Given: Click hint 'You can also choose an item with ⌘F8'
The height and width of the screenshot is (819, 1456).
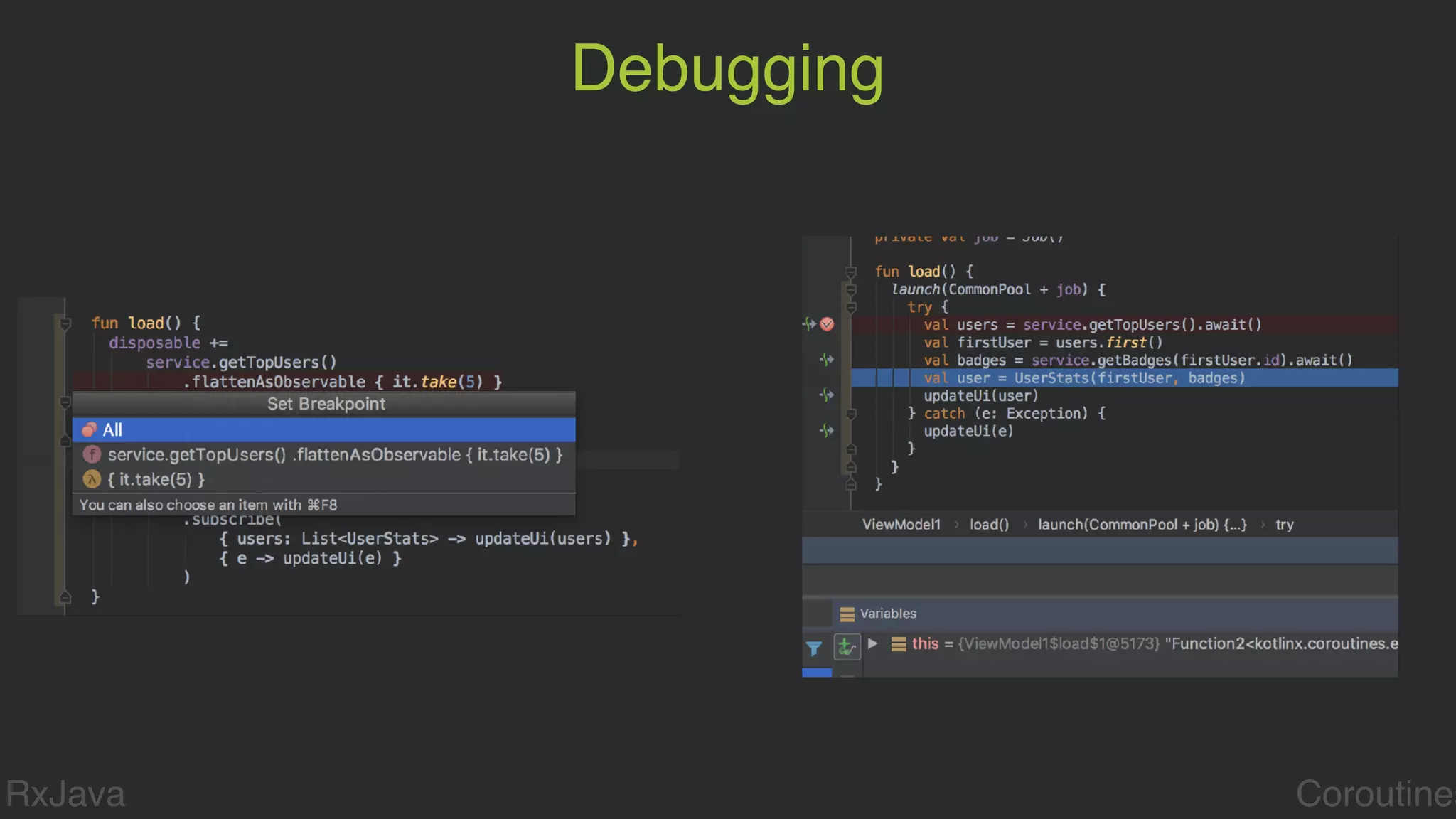Looking at the screenshot, I should coord(208,505).
